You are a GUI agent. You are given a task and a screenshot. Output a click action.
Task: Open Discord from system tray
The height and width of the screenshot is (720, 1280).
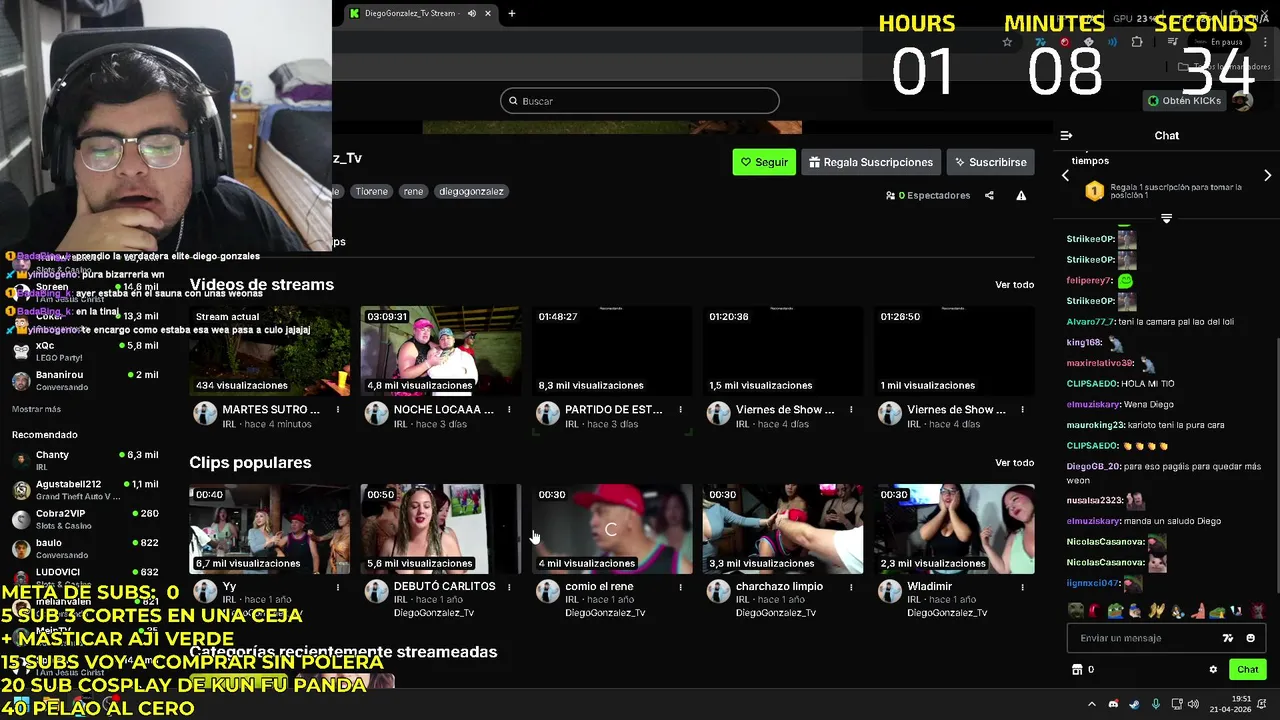click(x=1113, y=704)
